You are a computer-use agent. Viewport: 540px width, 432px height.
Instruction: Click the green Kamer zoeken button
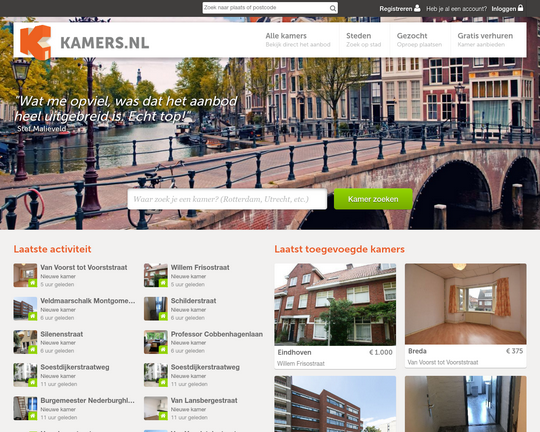pos(373,199)
